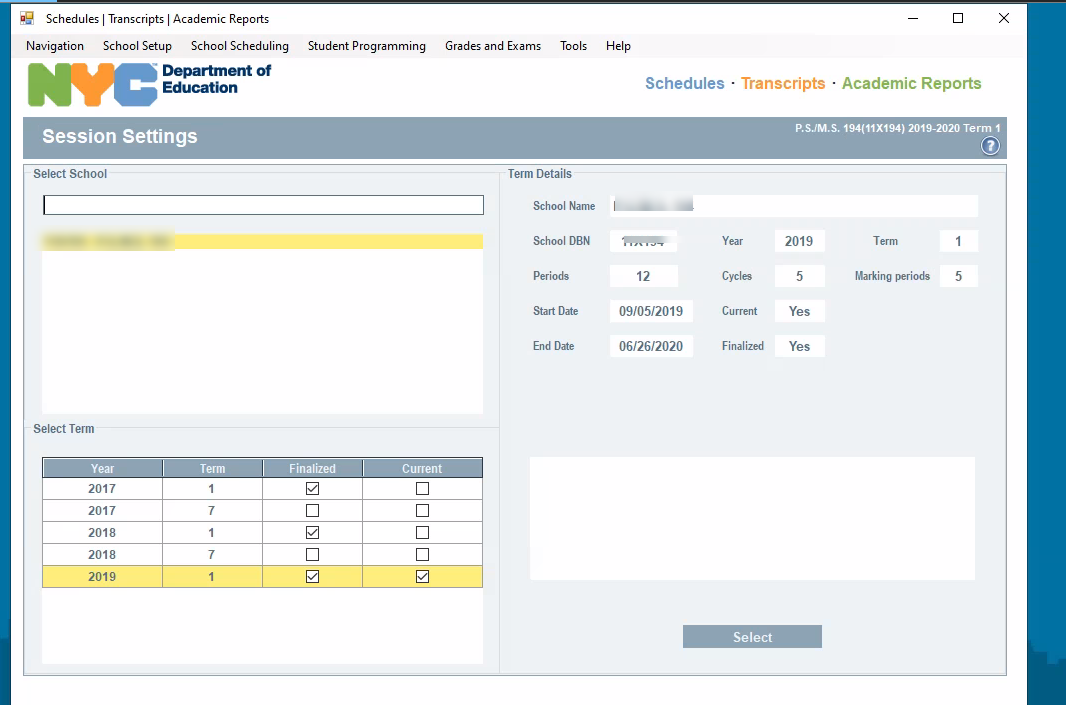Image resolution: width=1066 pixels, height=705 pixels.
Task: Go to the Schedules link
Action: point(685,84)
